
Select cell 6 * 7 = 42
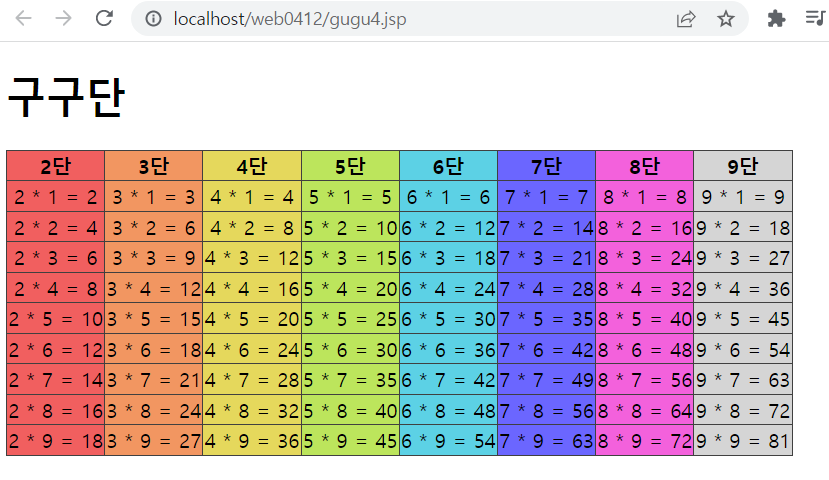[x=448, y=380]
